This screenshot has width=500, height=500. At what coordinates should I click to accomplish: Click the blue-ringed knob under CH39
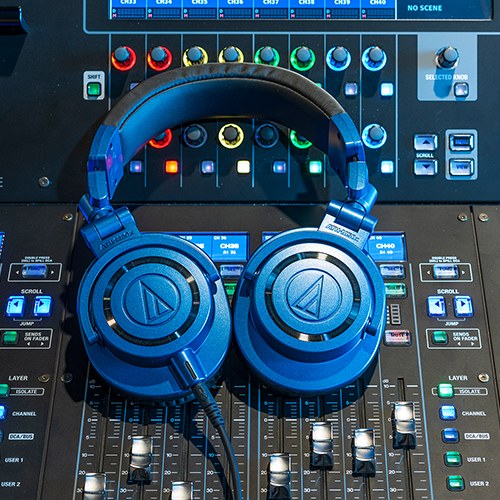pos(338,58)
